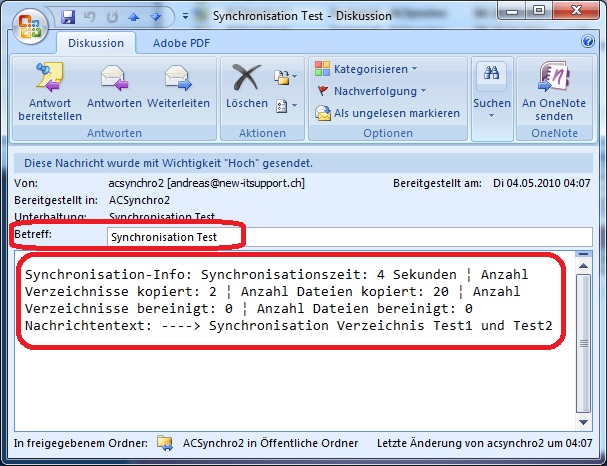Click An OneNote senden
This screenshot has width=607, height=466.
554,91
